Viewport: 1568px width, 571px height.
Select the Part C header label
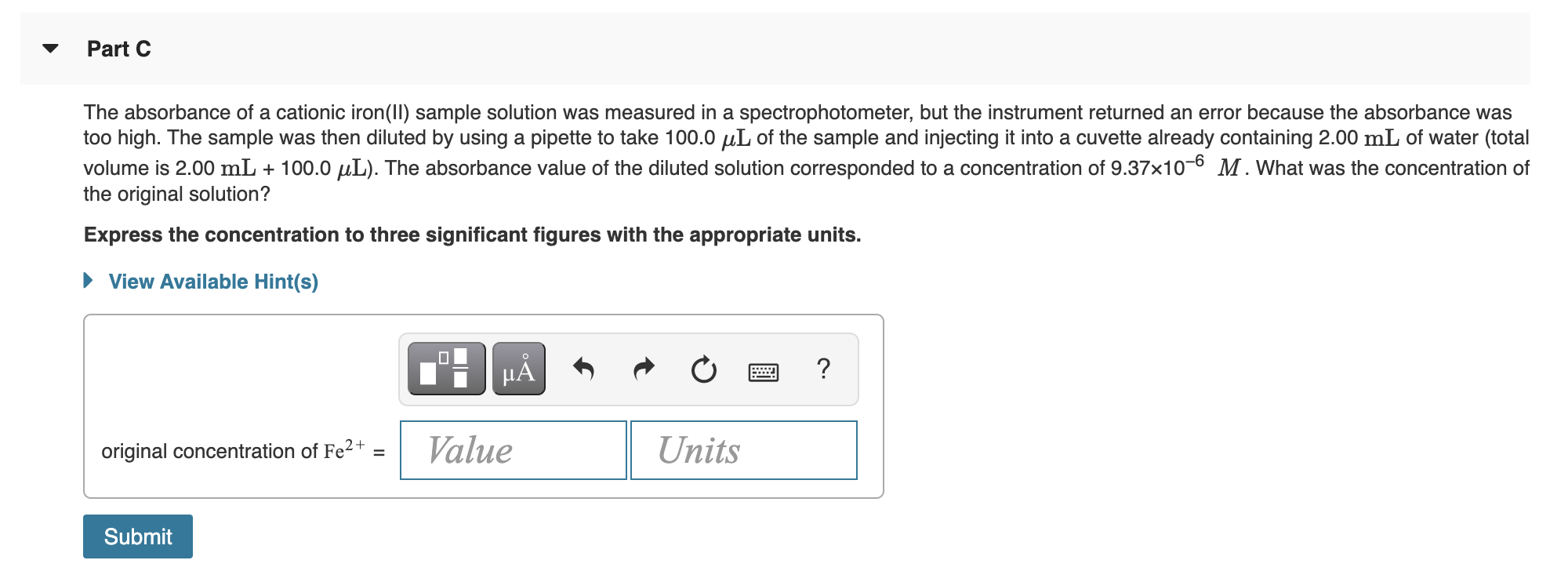(118, 47)
